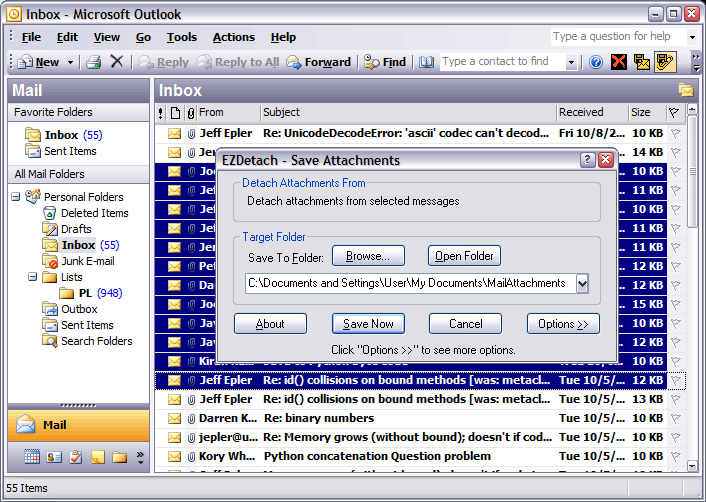Image resolution: width=706 pixels, height=502 pixels.
Task: Select Inbox under Favorite Folders
Action: 63,135
